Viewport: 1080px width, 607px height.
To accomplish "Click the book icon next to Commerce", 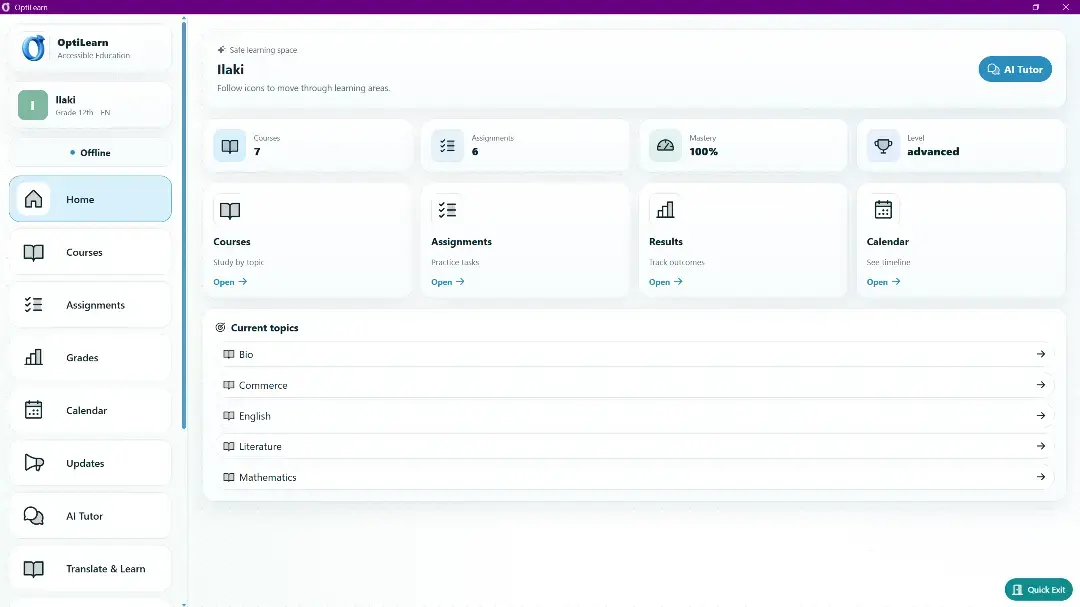I will (x=229, y=385).
